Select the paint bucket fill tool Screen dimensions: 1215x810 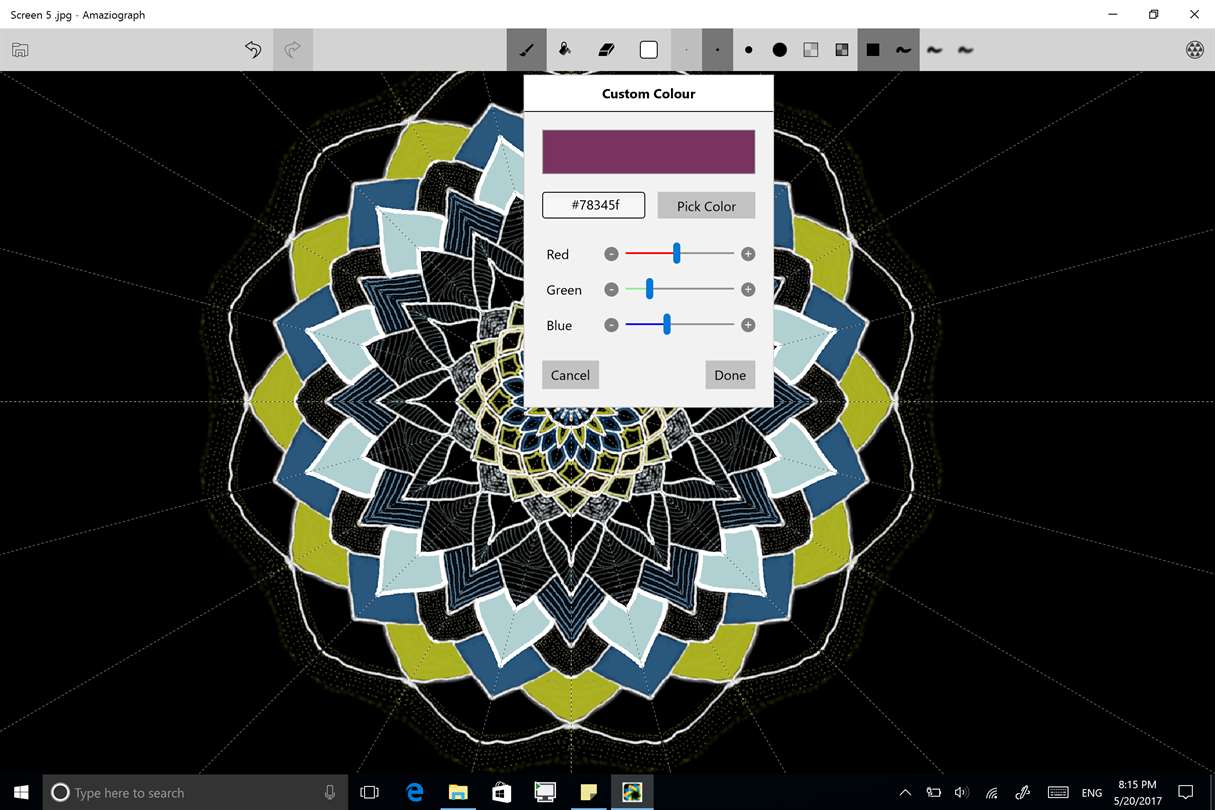tap(565, 49)
